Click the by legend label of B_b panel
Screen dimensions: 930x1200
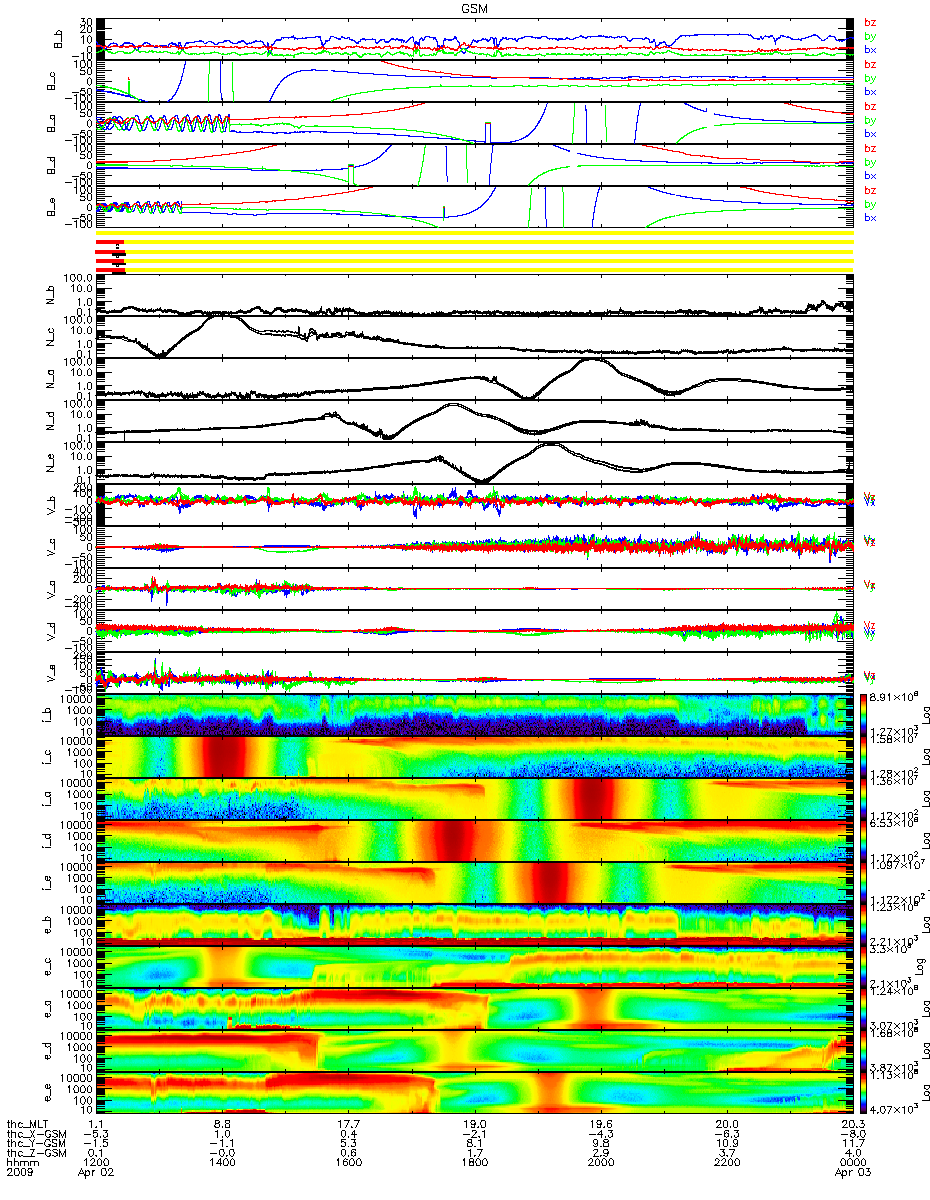[870, 36]
